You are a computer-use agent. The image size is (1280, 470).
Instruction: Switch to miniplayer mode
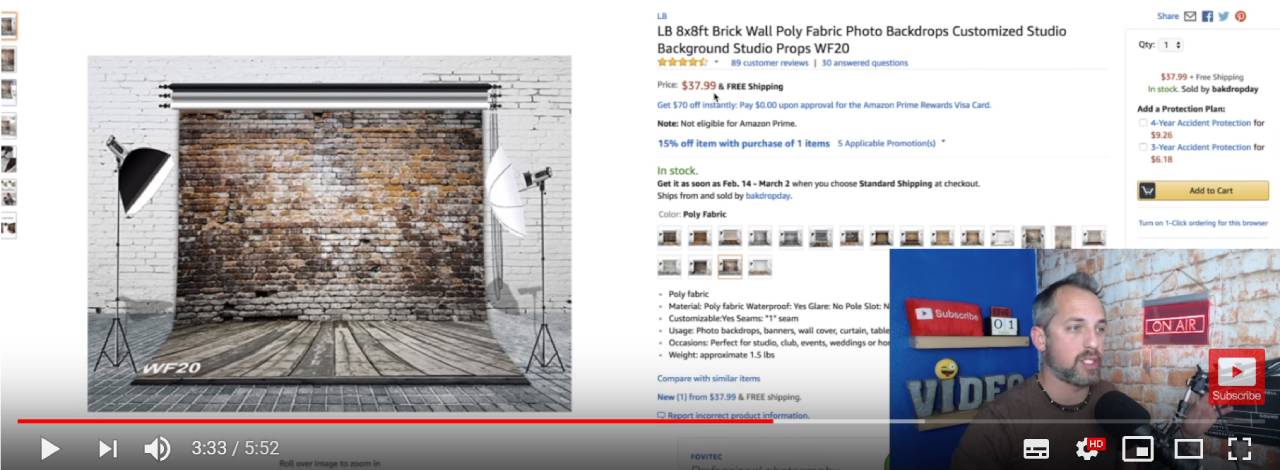click(1138, 449)
